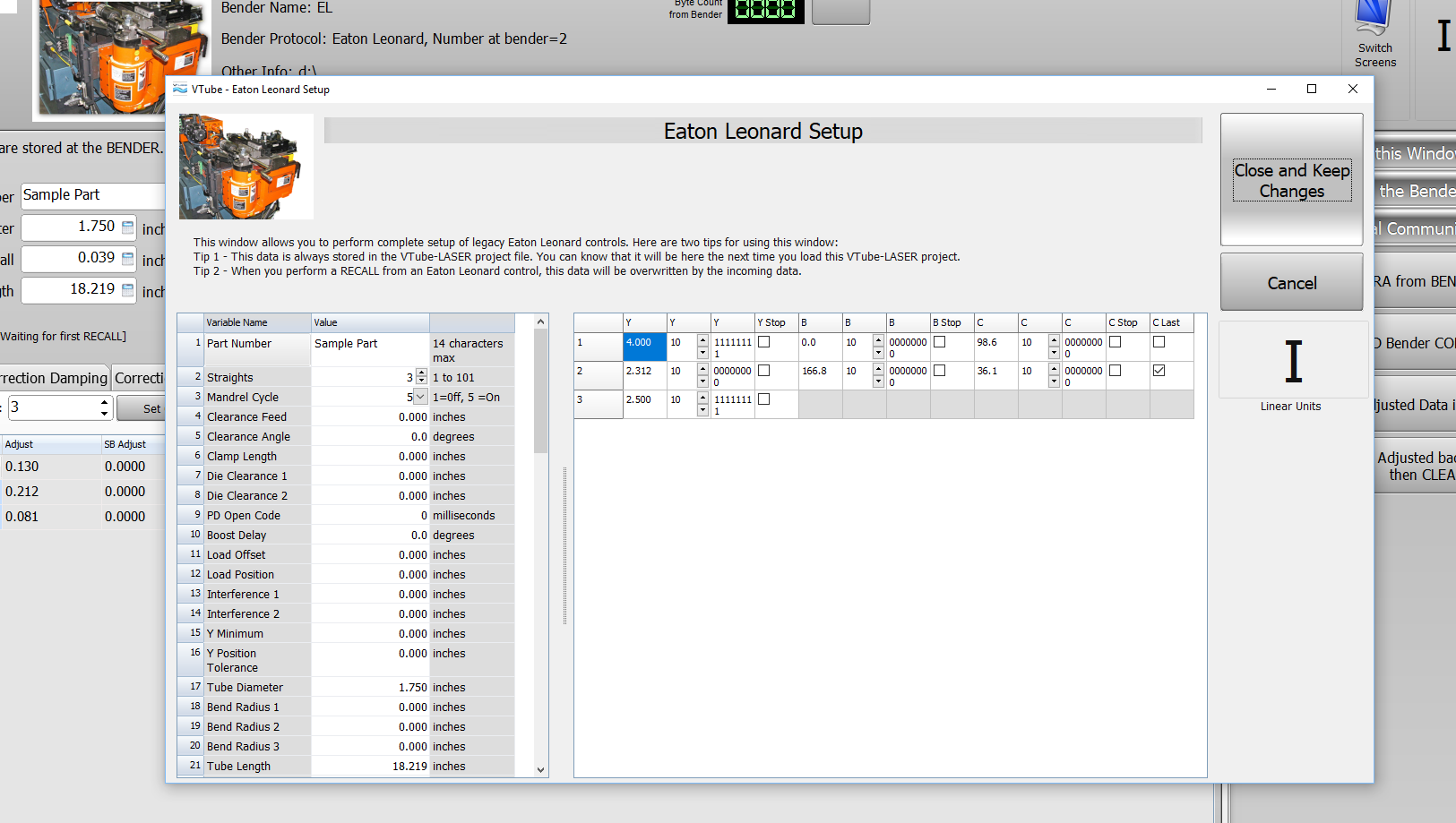Select the Part Number value cell
Screen dimensions: 1456x823
point(369,344)
